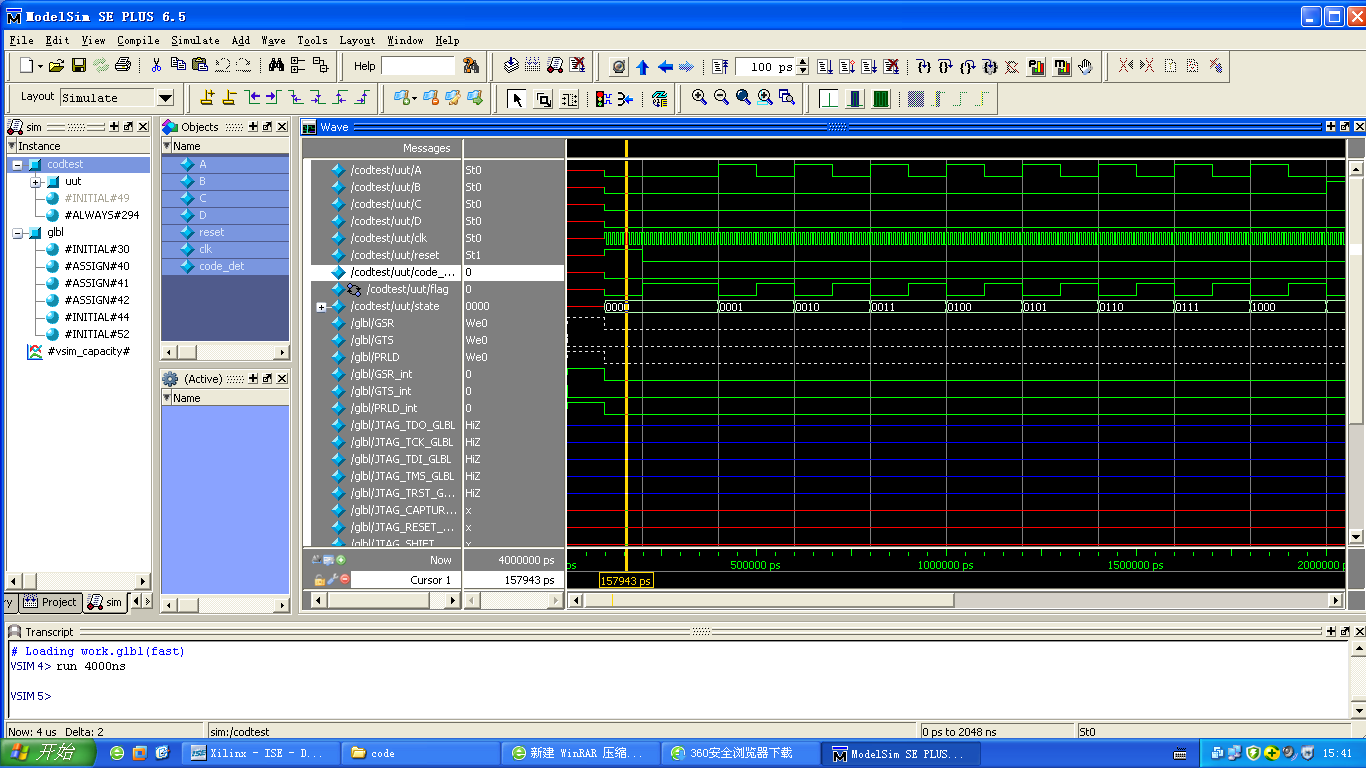Viewport: 1366px width, 768px height.
Task: Expand the /codtest/uut/state signal bus
Action: tap(321, 307)
